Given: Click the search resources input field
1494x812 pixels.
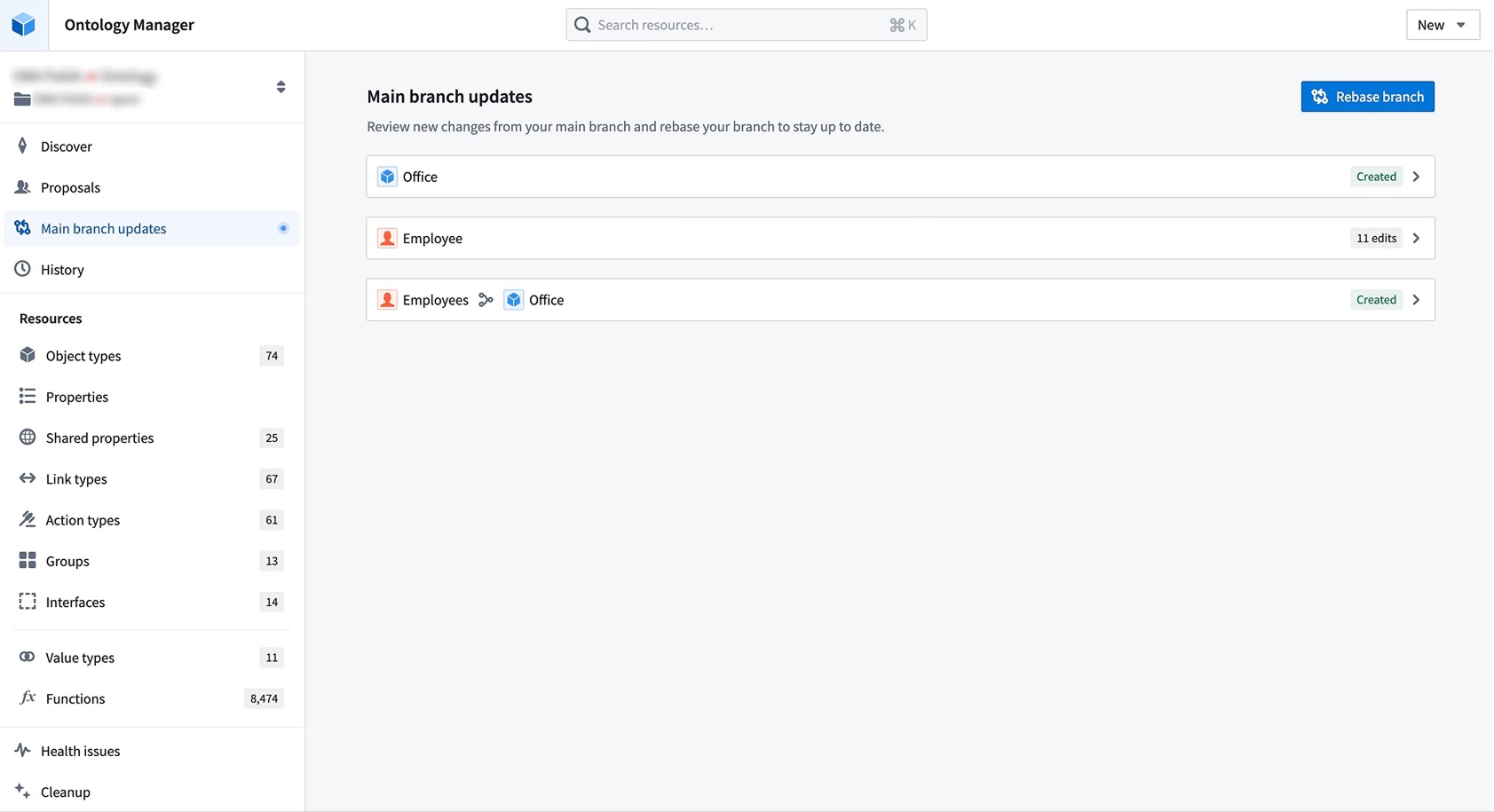Looking at the screenshot, I should point(746,24).
